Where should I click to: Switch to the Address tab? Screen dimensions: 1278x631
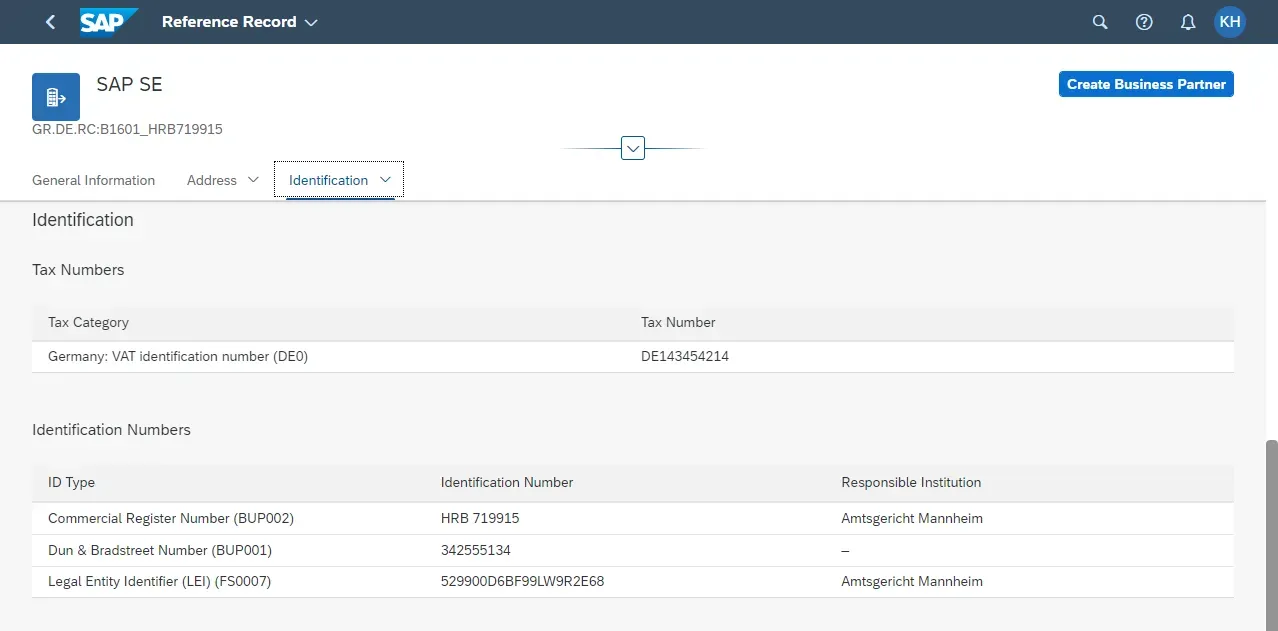[212, 181]
